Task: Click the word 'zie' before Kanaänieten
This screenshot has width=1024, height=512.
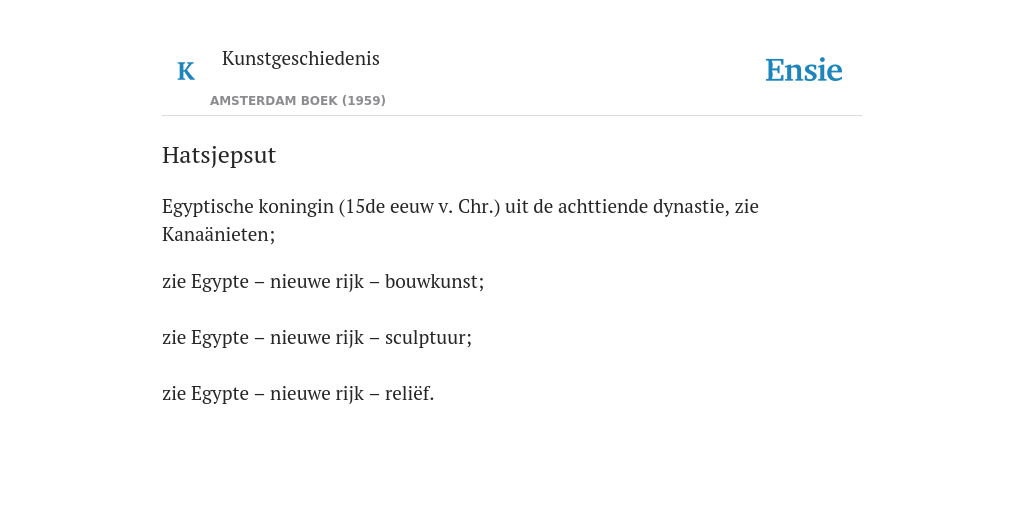Action: point(746,207)
